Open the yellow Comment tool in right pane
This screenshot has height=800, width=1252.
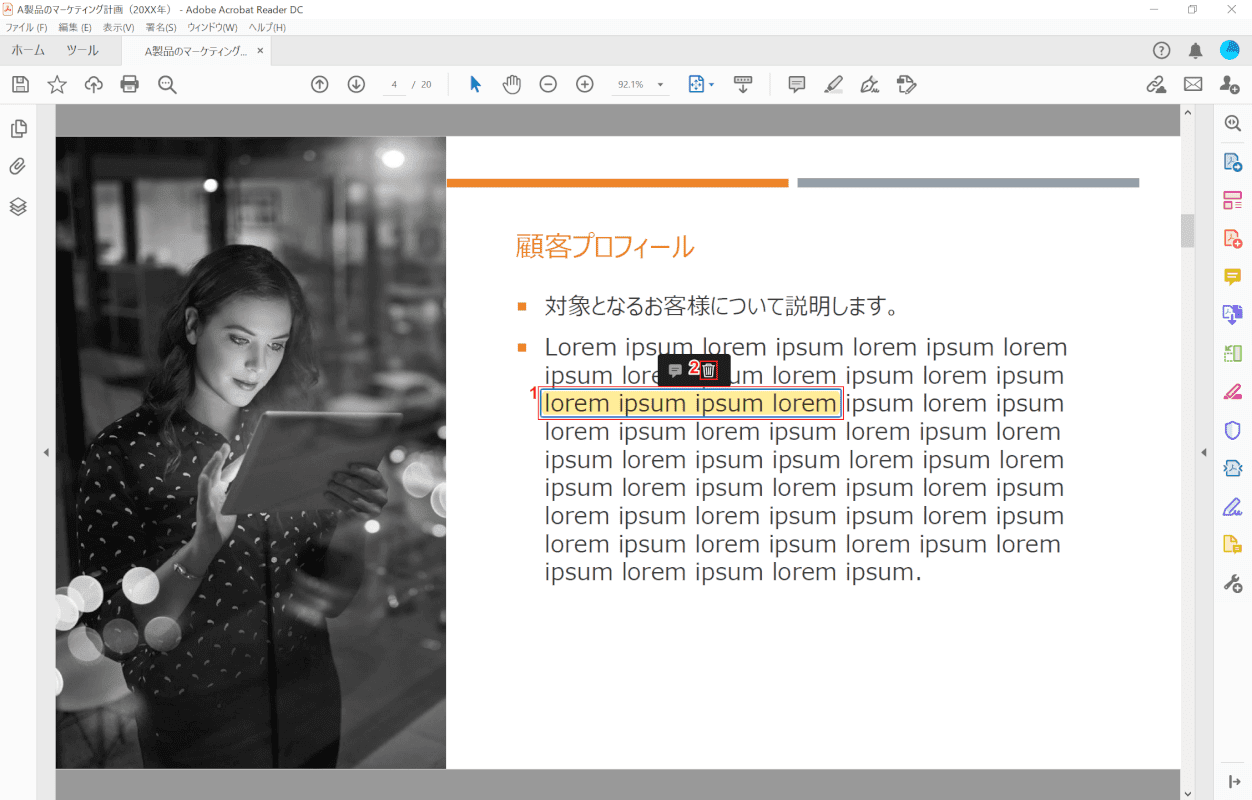(1233, 276)
